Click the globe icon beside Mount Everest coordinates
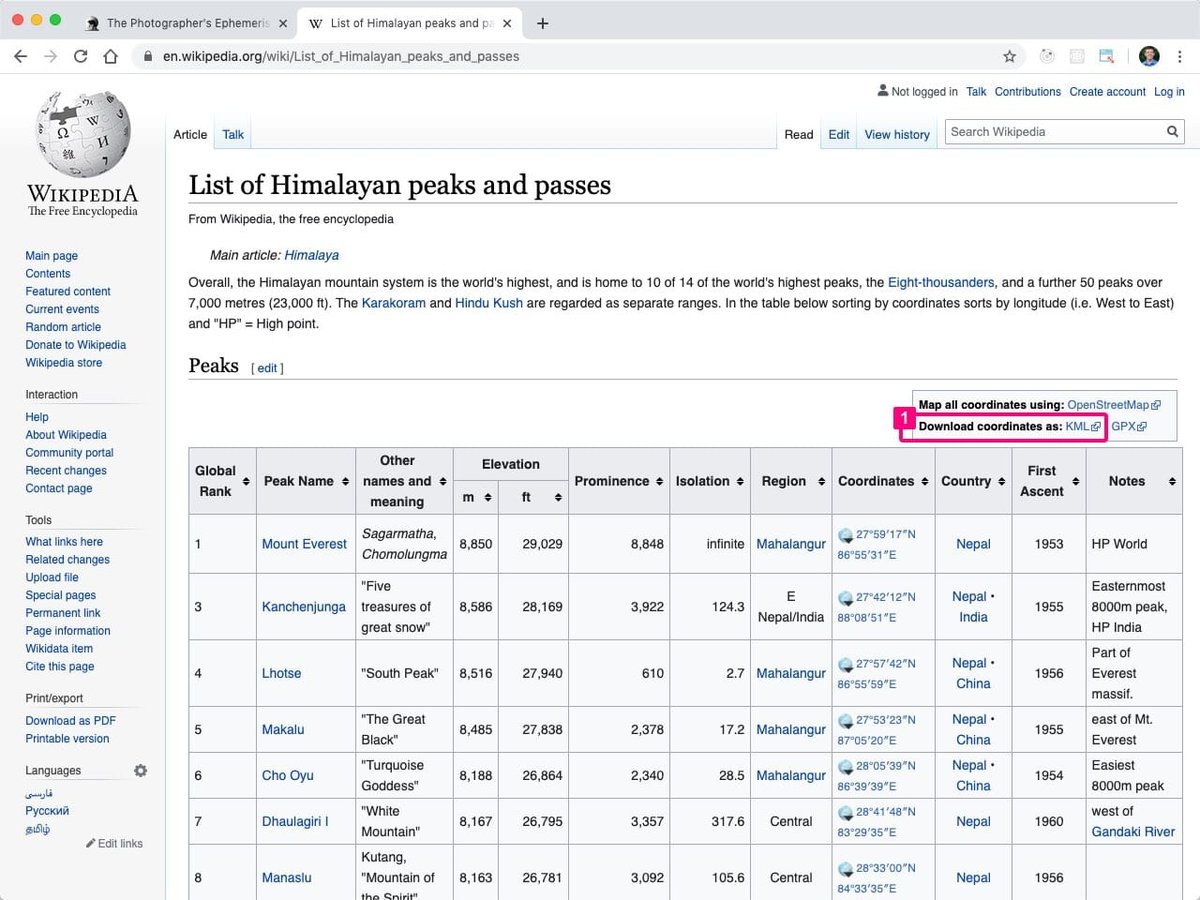Viewport: 1200px width, 900px height. coord(846,535)
